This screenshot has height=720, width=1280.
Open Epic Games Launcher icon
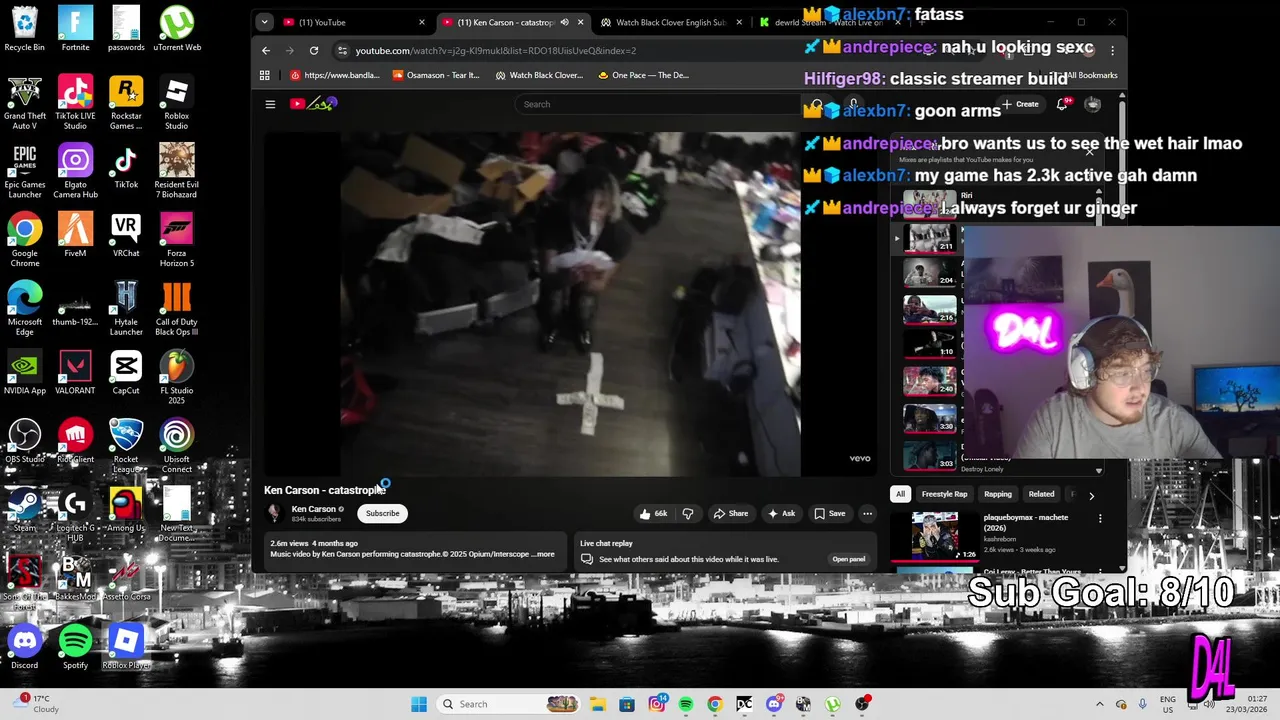25,171
